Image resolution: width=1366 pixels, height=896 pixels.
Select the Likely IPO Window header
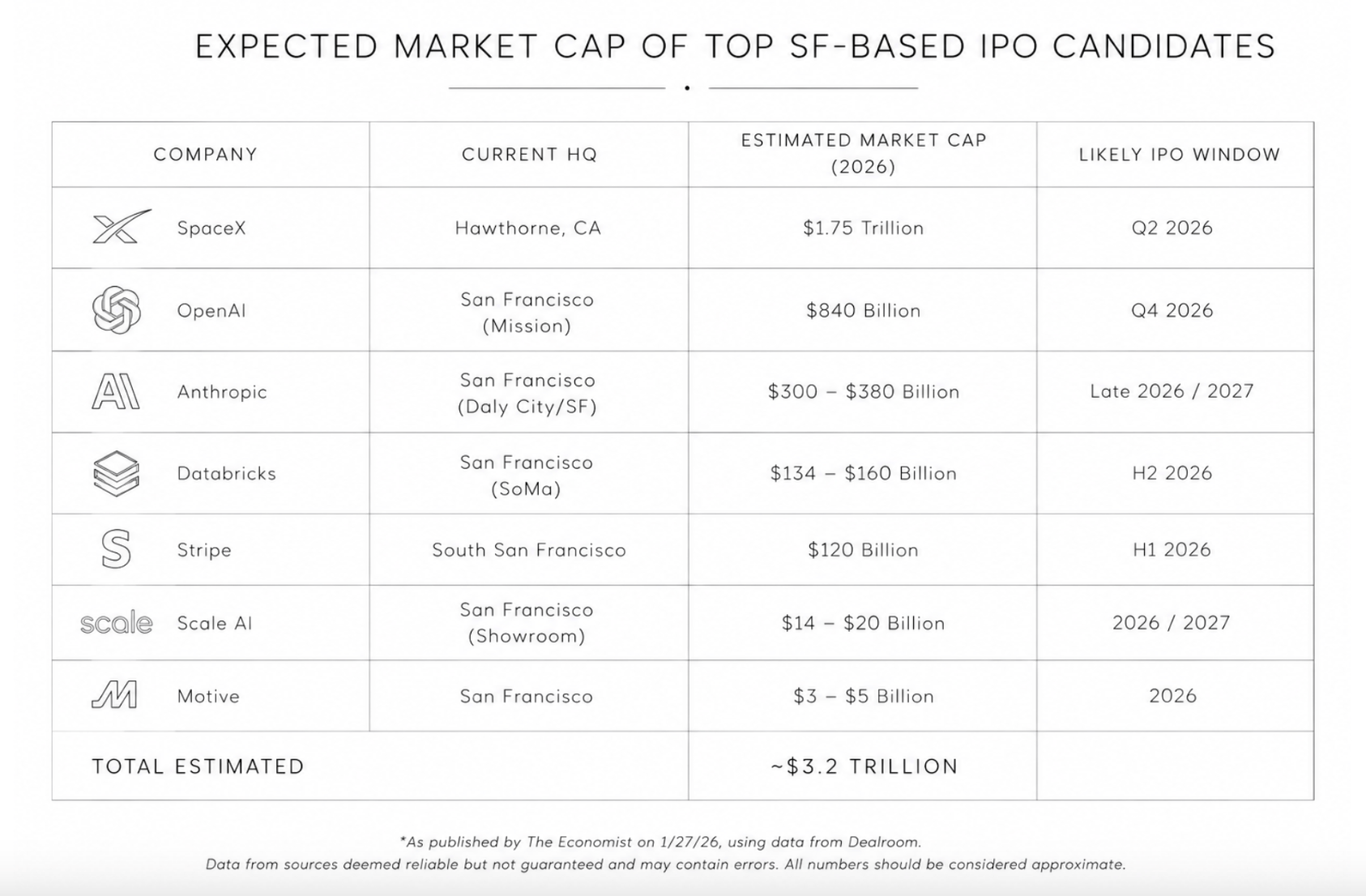pos(1179,155)
